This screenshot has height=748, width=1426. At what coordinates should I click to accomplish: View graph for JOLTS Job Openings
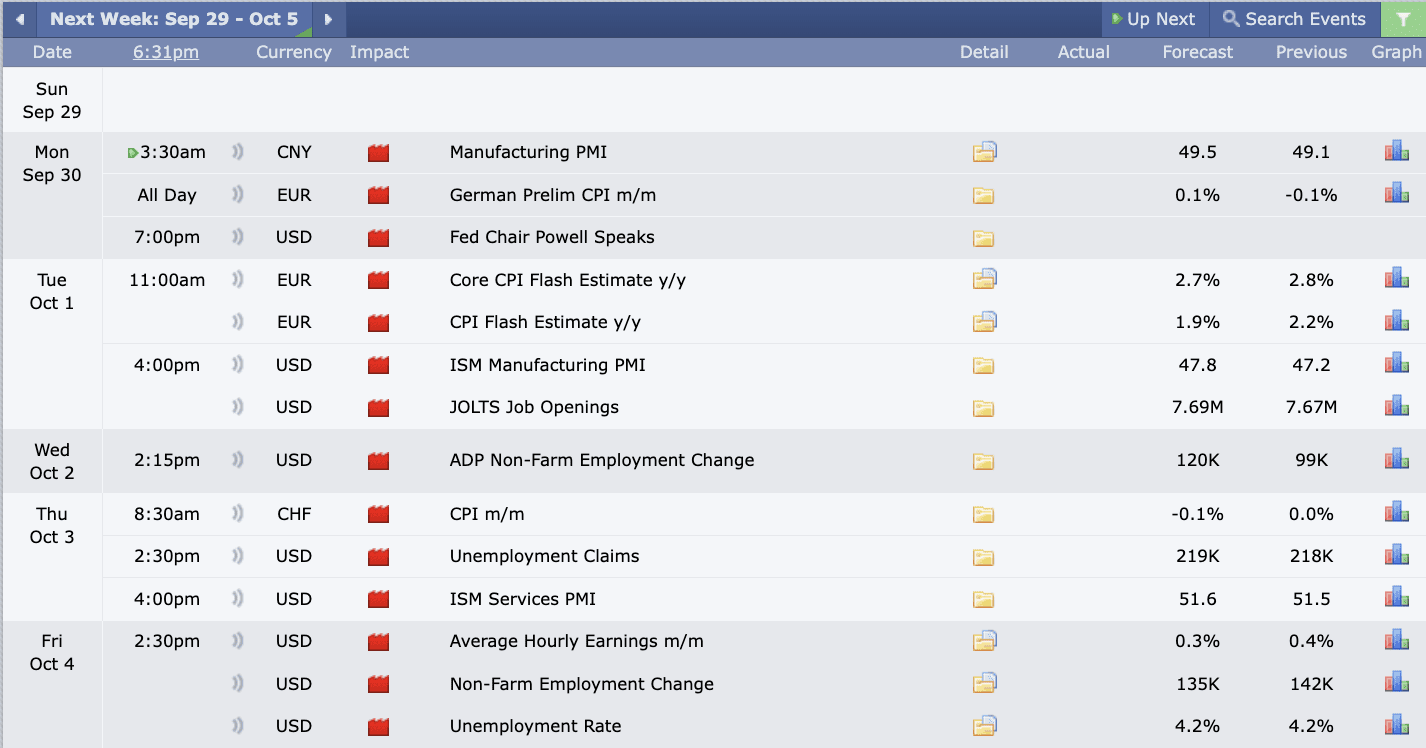pyautogui.click(x=1396, y=407)
